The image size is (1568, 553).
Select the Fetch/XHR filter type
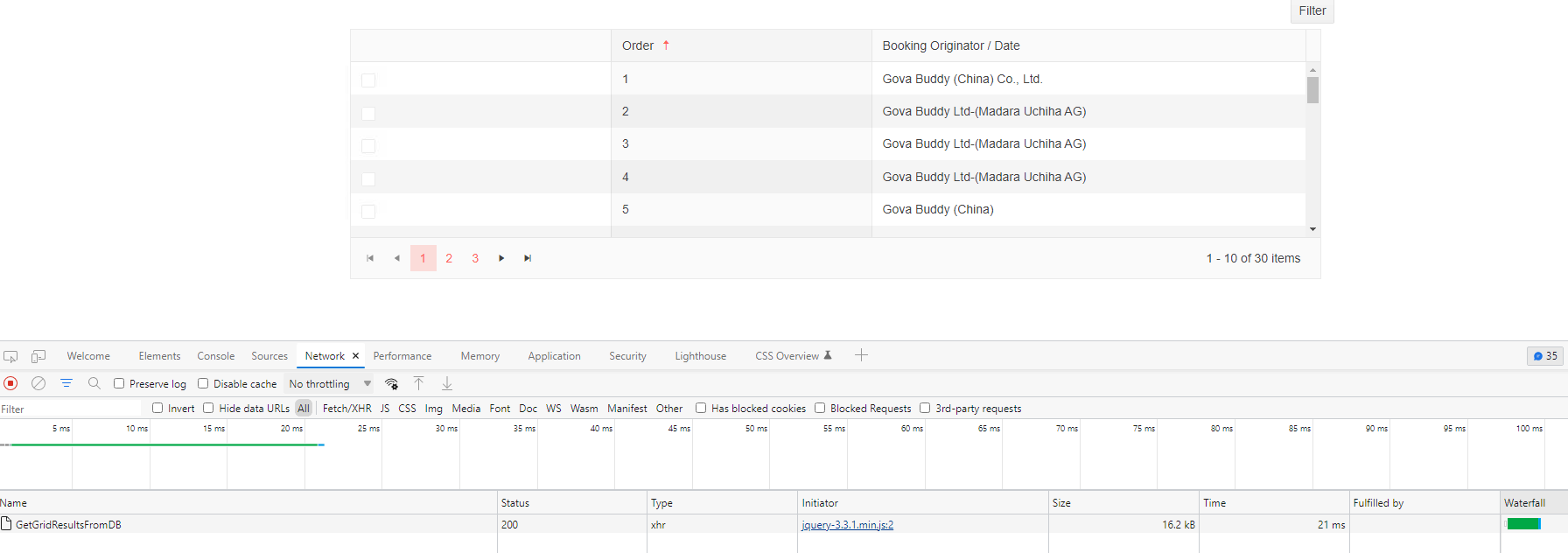coord(346,409)
